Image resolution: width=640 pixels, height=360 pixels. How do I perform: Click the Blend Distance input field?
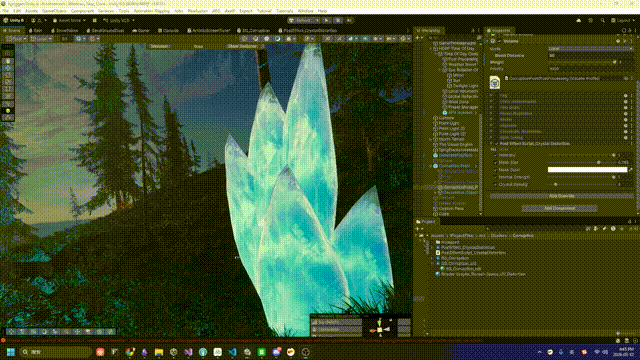590,56
